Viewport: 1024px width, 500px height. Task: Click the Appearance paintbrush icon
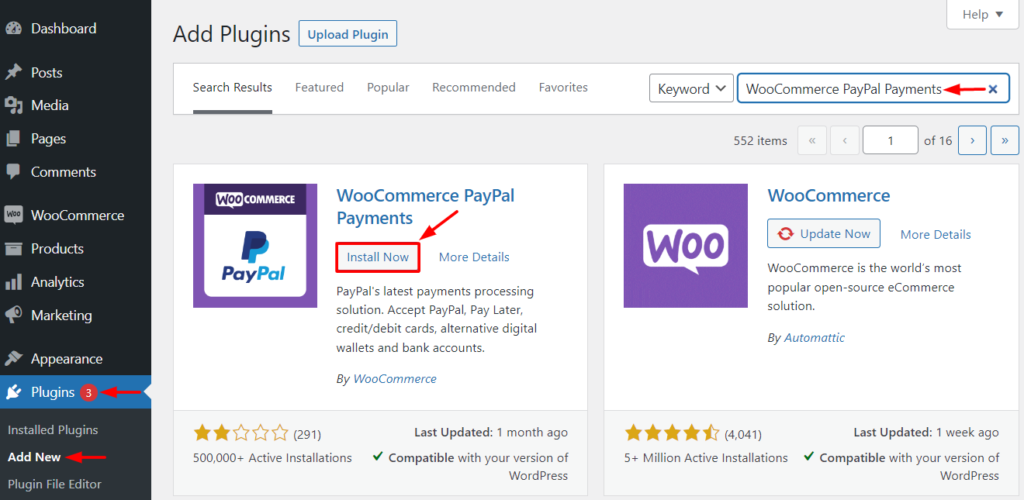(13, 359)
